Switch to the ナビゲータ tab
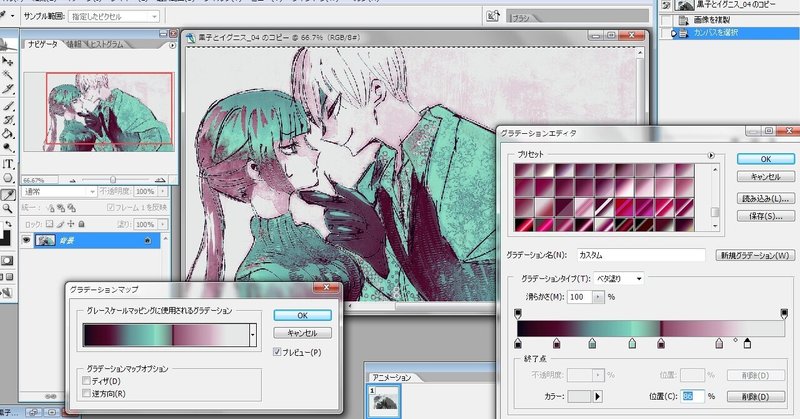The image size is (800, 419). click(x=43, y=45)
